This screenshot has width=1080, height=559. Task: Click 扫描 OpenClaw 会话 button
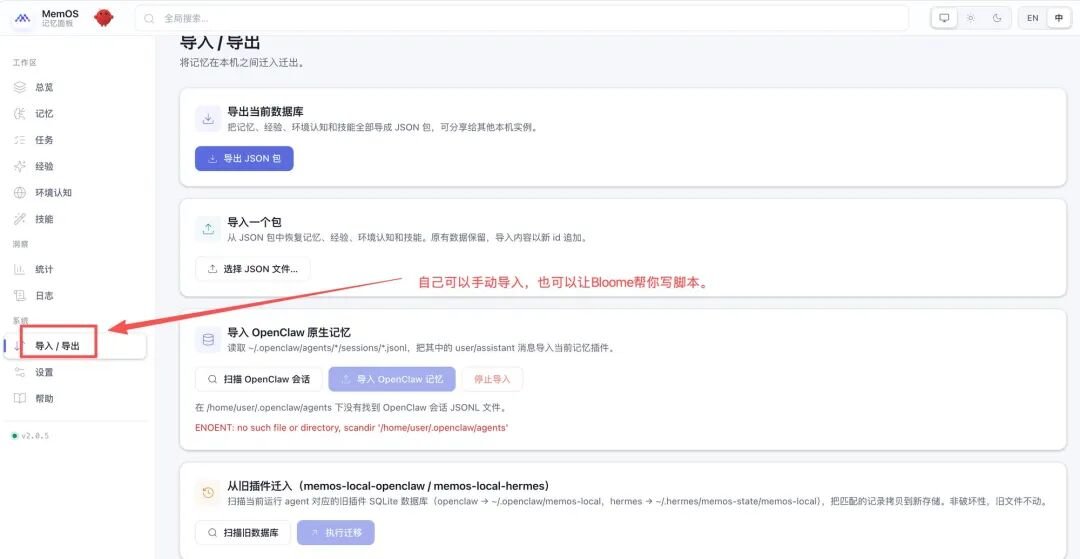click(x=259, y=379)
